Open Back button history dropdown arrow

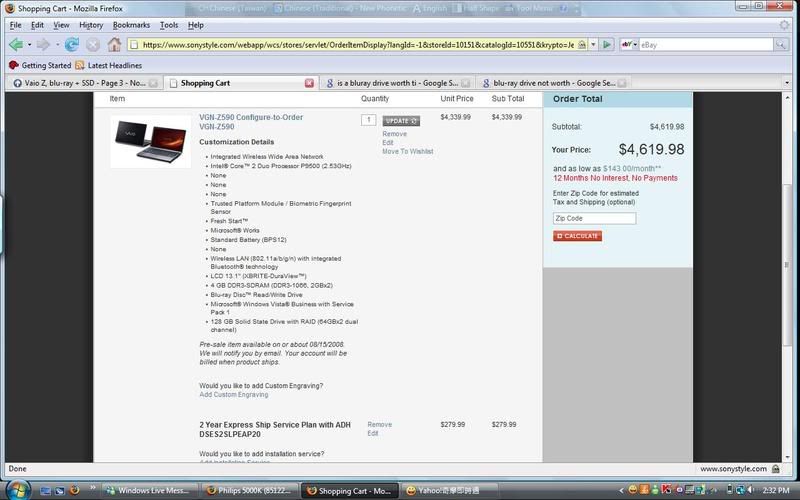coord(29,45)
